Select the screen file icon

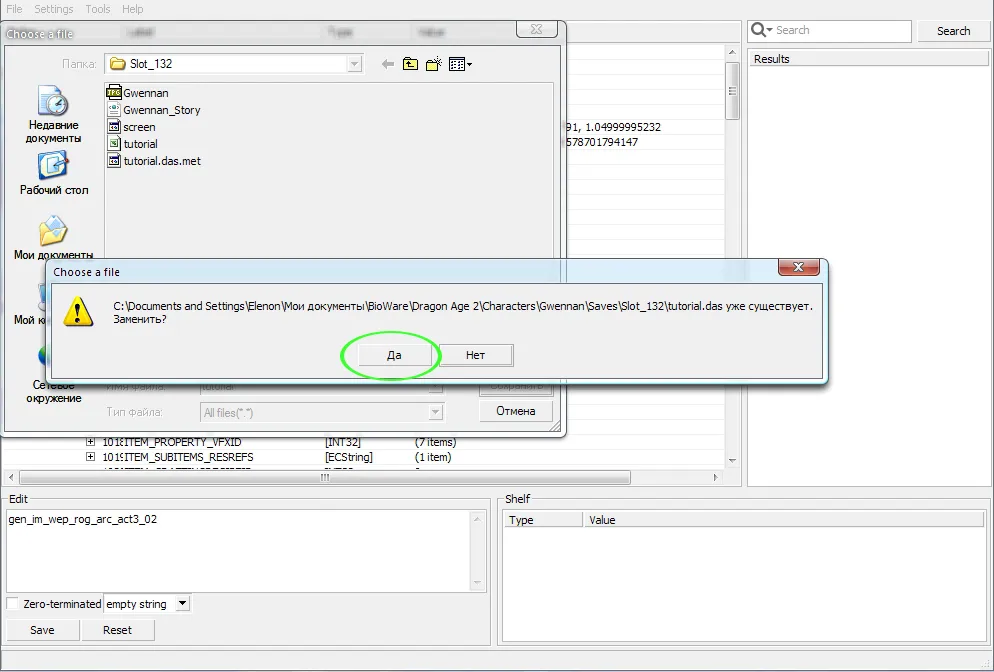coord(114,127)
